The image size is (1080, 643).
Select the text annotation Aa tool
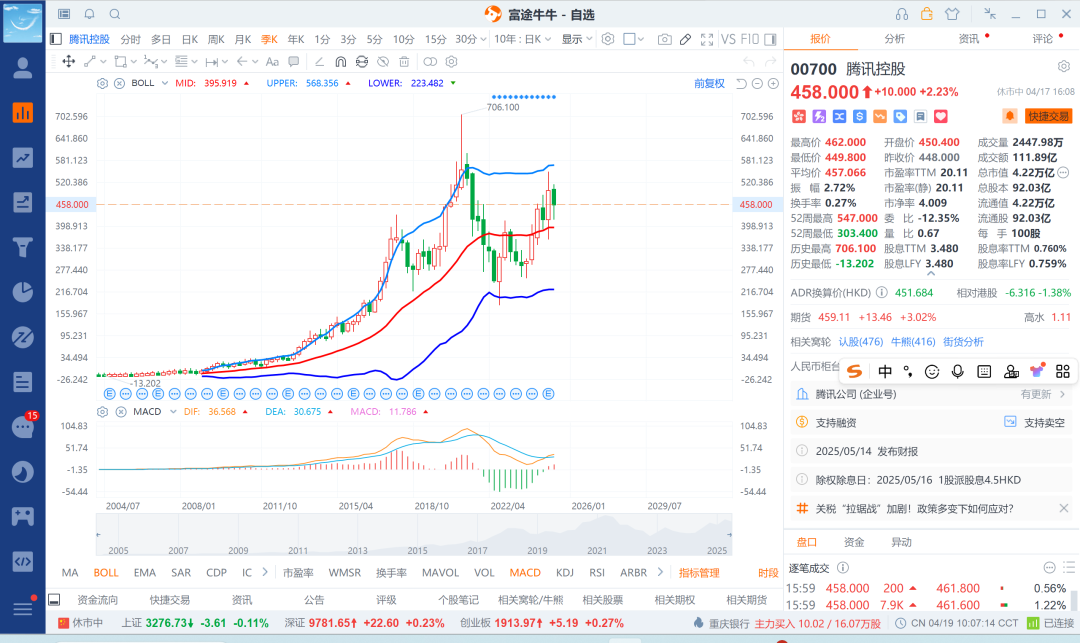coord(272,61)
